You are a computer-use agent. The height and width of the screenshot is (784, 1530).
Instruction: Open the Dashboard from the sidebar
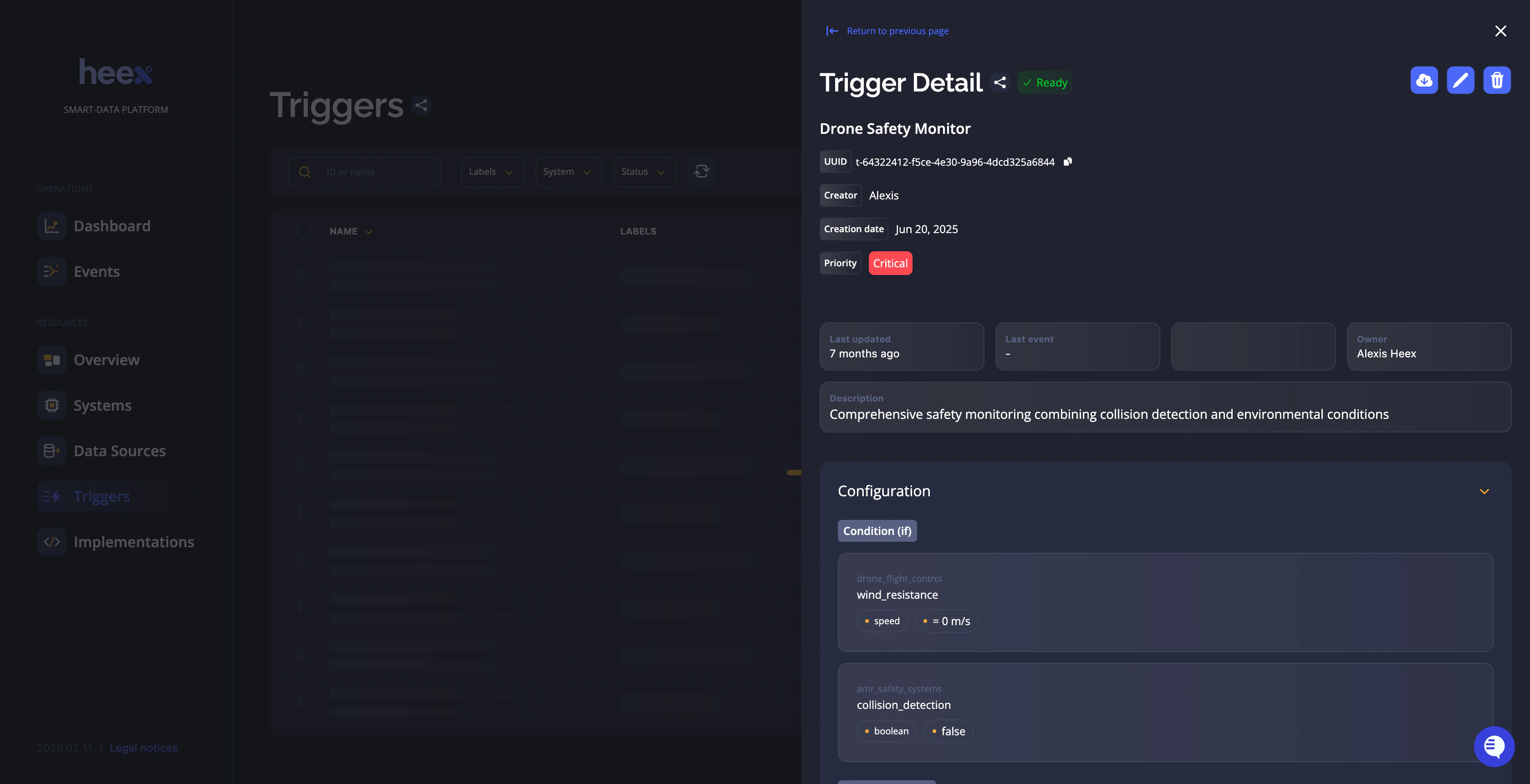(112, 226)
